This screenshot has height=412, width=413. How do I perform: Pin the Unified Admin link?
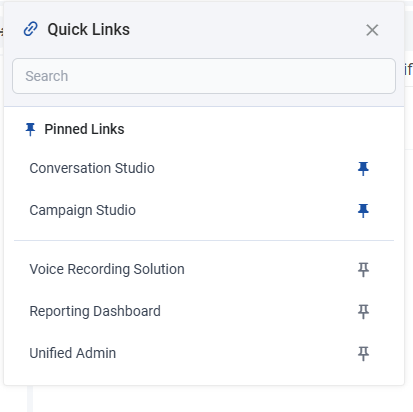click(363, 354)
